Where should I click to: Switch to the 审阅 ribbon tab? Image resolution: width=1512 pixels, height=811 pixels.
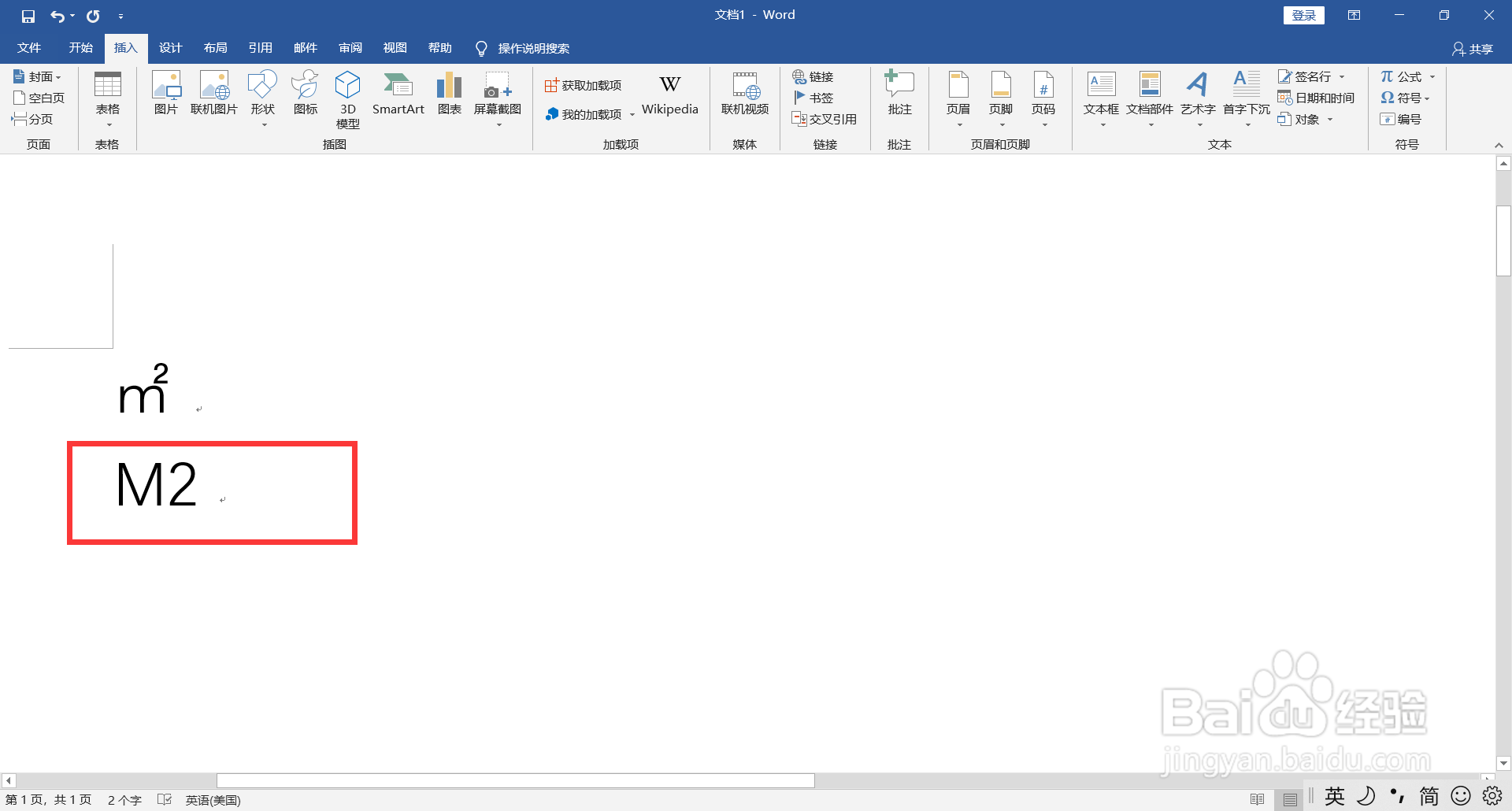point(350,48)
